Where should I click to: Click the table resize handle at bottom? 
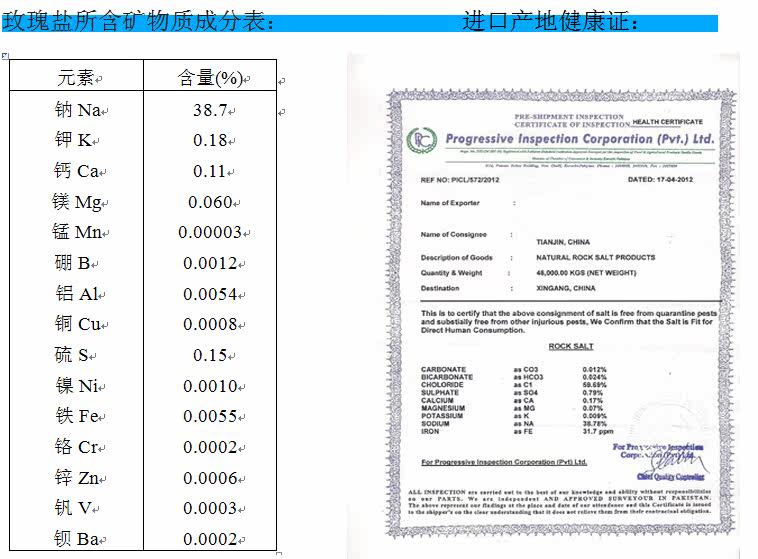pos(279,553)
